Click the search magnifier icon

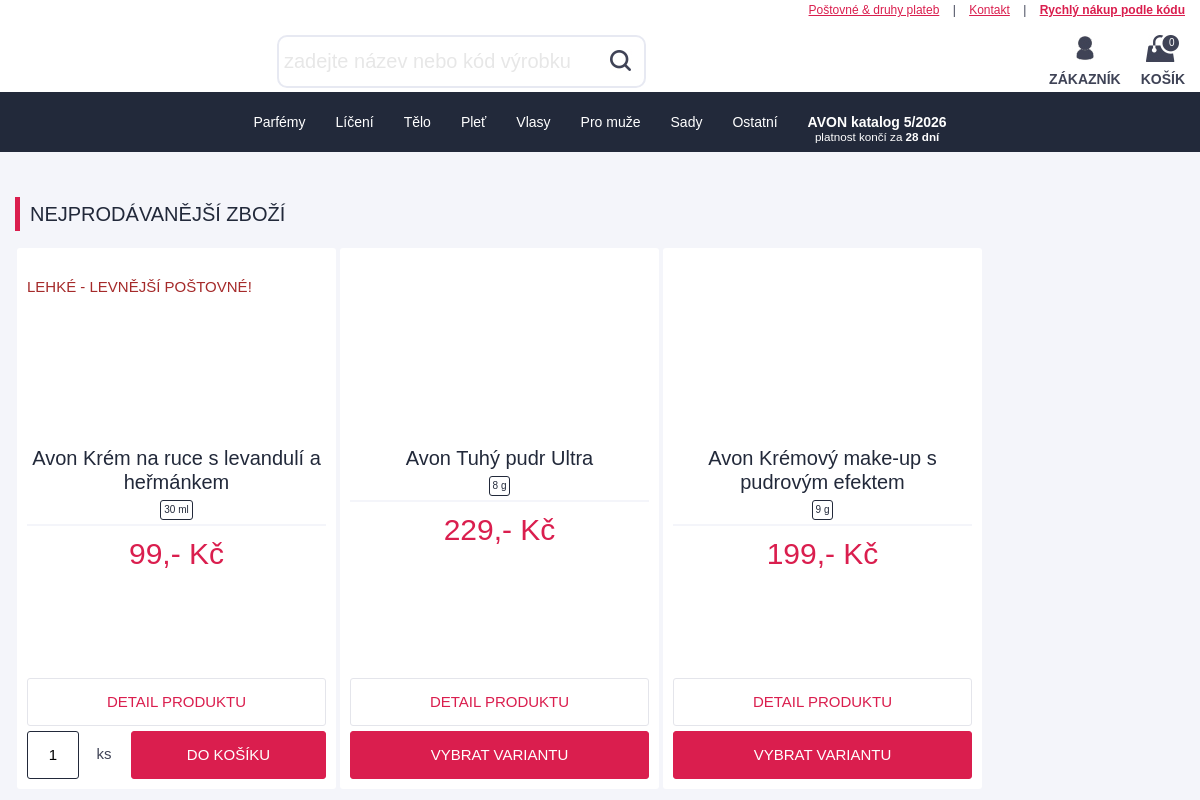[620, 61]
